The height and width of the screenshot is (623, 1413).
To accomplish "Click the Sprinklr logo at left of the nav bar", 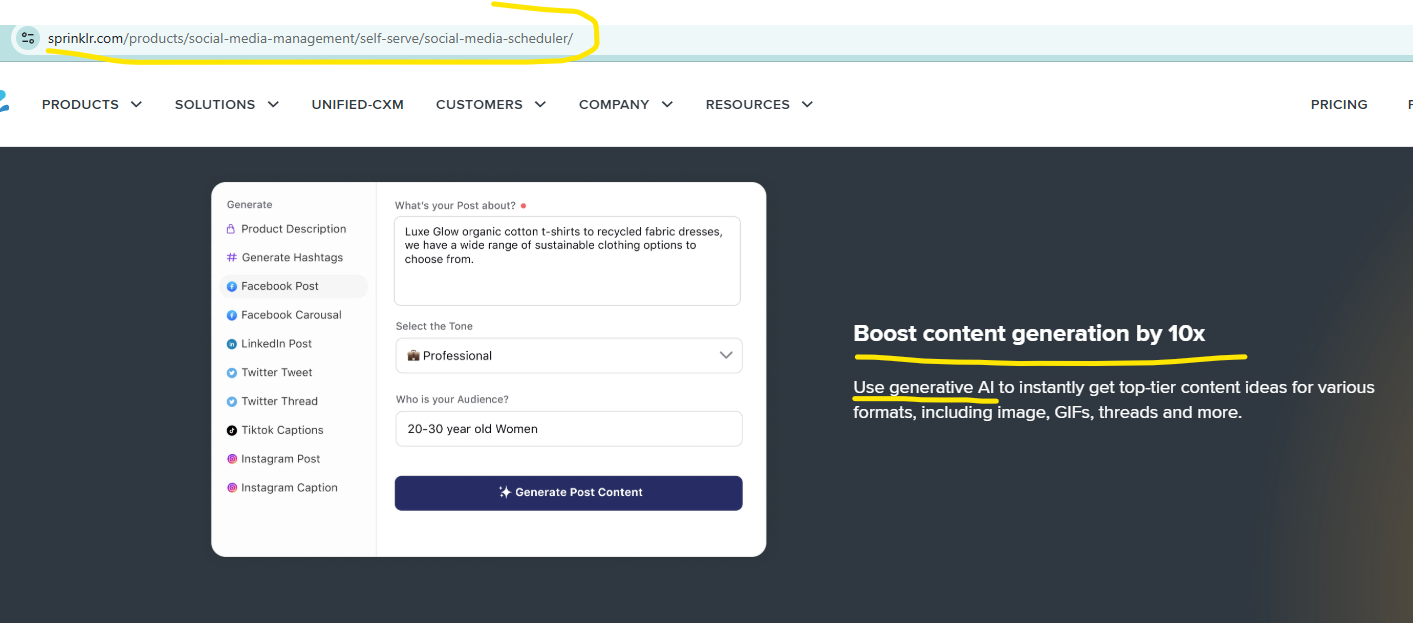I will click(x=3, y=102).
